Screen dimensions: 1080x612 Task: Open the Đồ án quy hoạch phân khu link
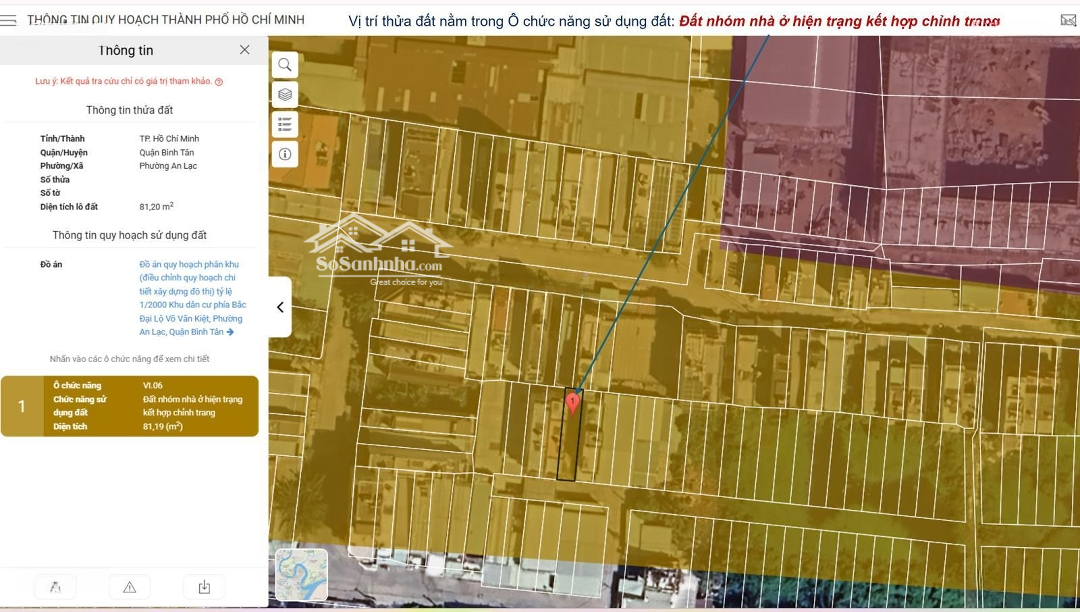191,298
